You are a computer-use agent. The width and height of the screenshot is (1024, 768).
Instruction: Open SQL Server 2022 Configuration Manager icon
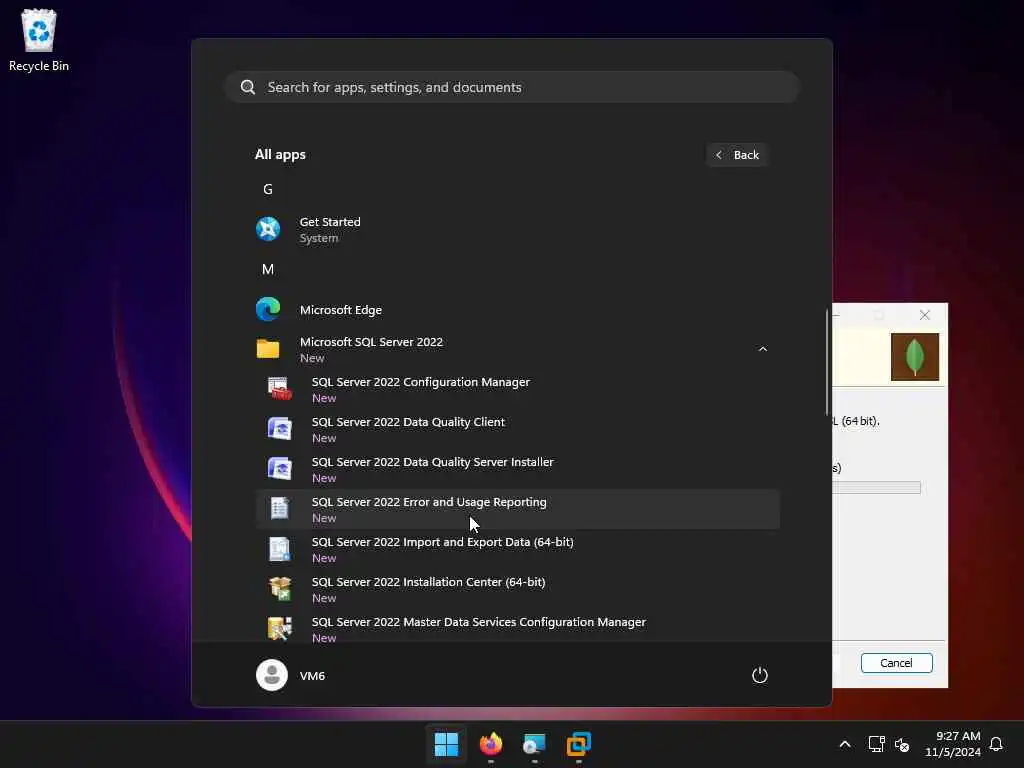point(280,389)
